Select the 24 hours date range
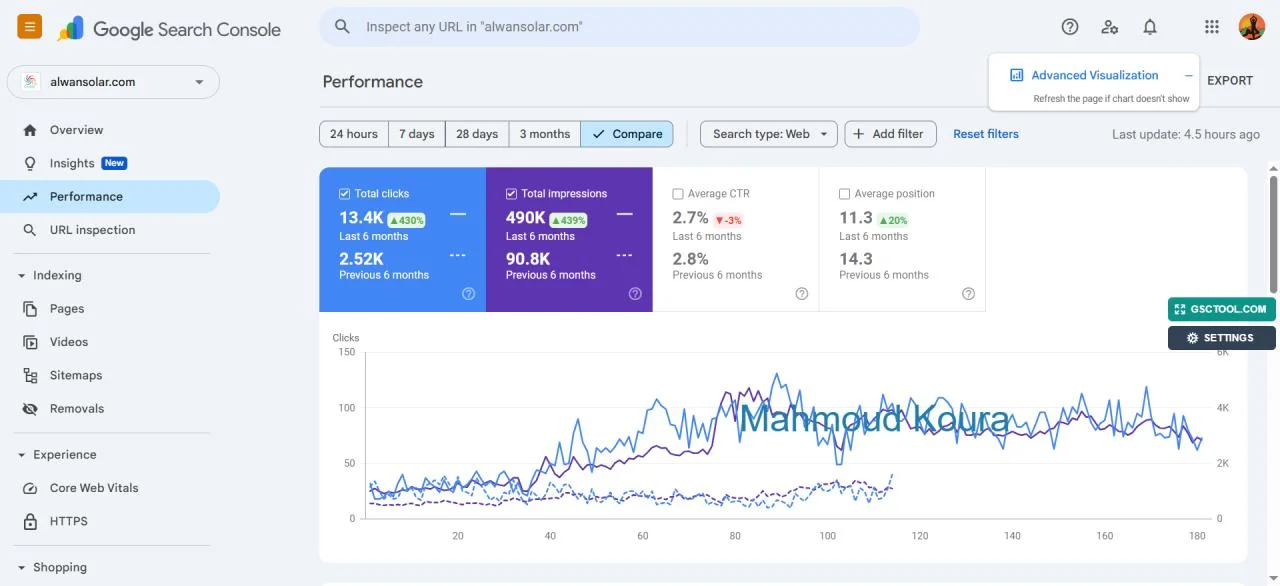 (354, 134)
